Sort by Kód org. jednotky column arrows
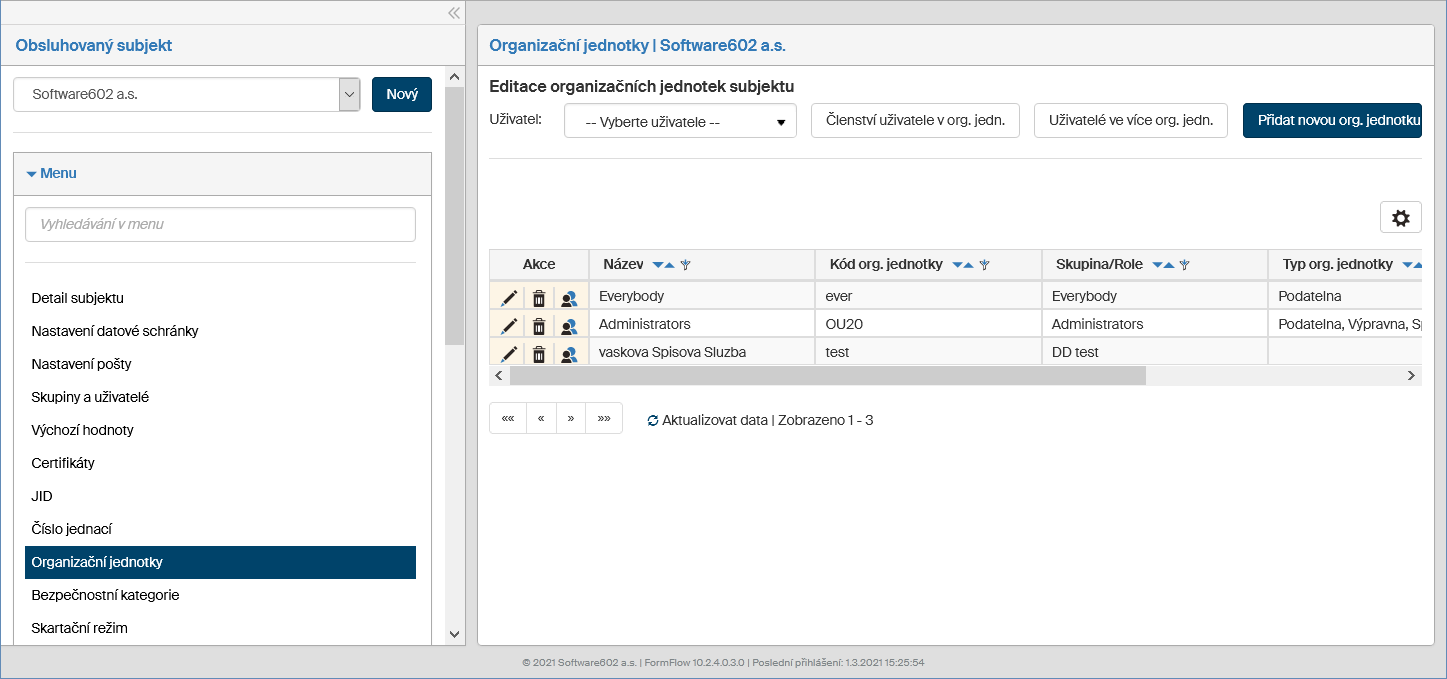Image resolution: width=1447 pixels, height=679 pixels. [x=962, y=265]
